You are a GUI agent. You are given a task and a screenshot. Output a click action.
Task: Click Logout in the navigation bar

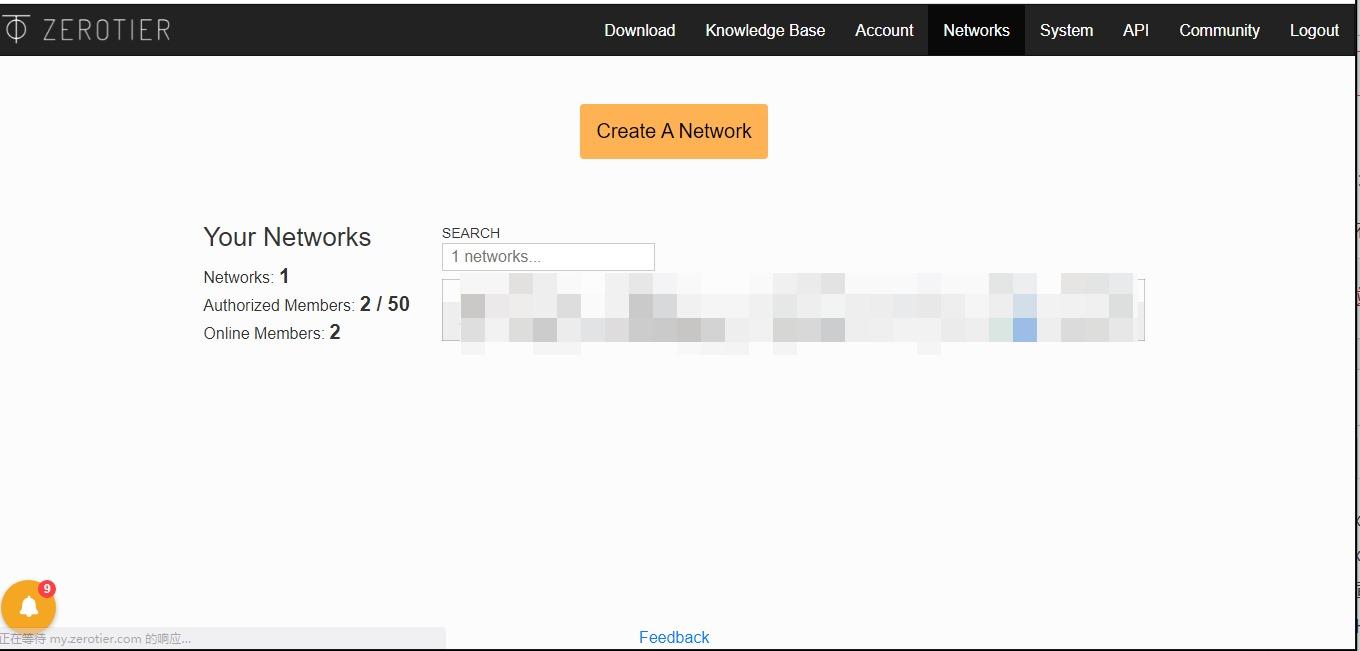[x=1314, y=30]
